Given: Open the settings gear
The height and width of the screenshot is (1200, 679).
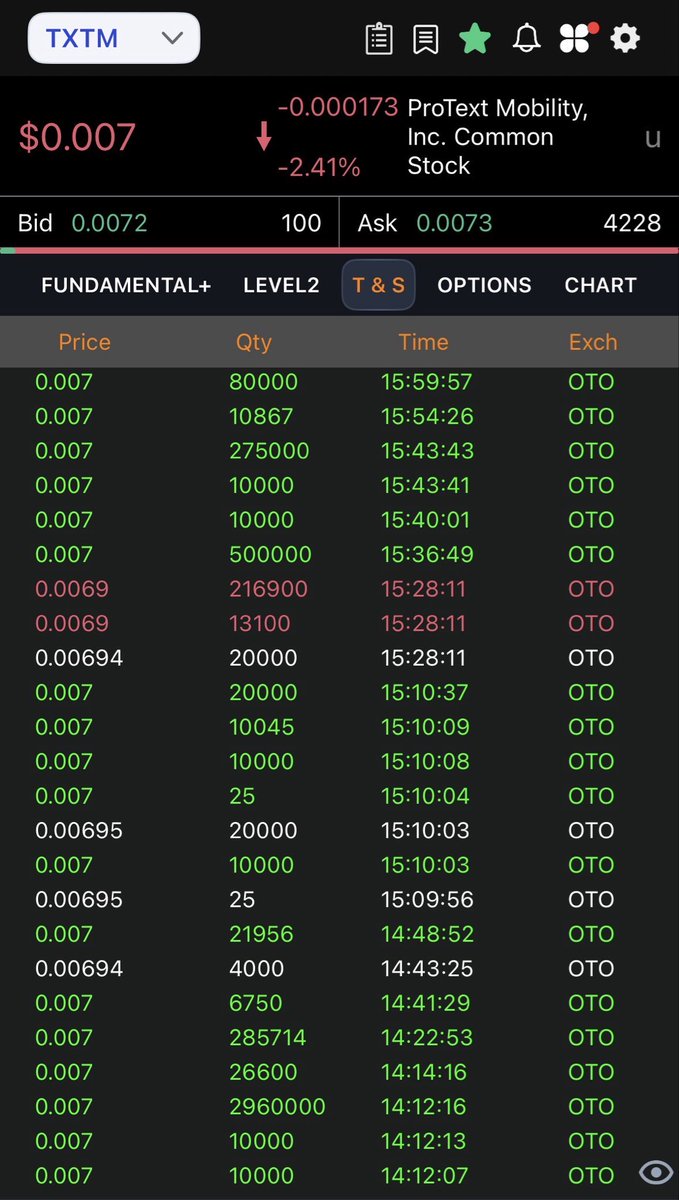Looking at the screenshot, I should click(625, 39).
